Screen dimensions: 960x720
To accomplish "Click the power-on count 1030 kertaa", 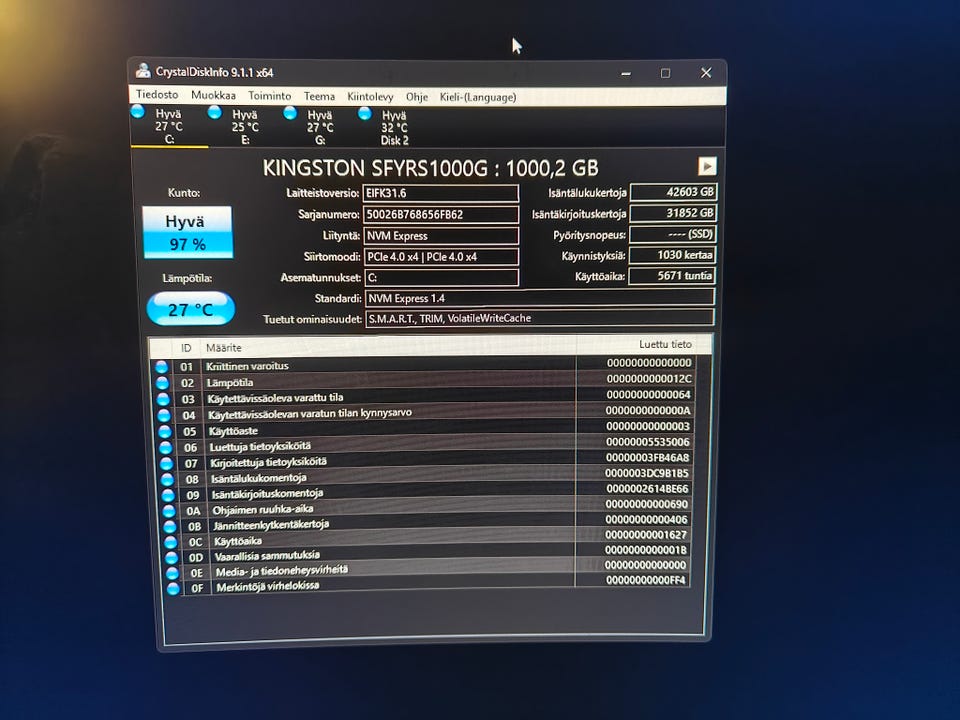I will 672,255.
